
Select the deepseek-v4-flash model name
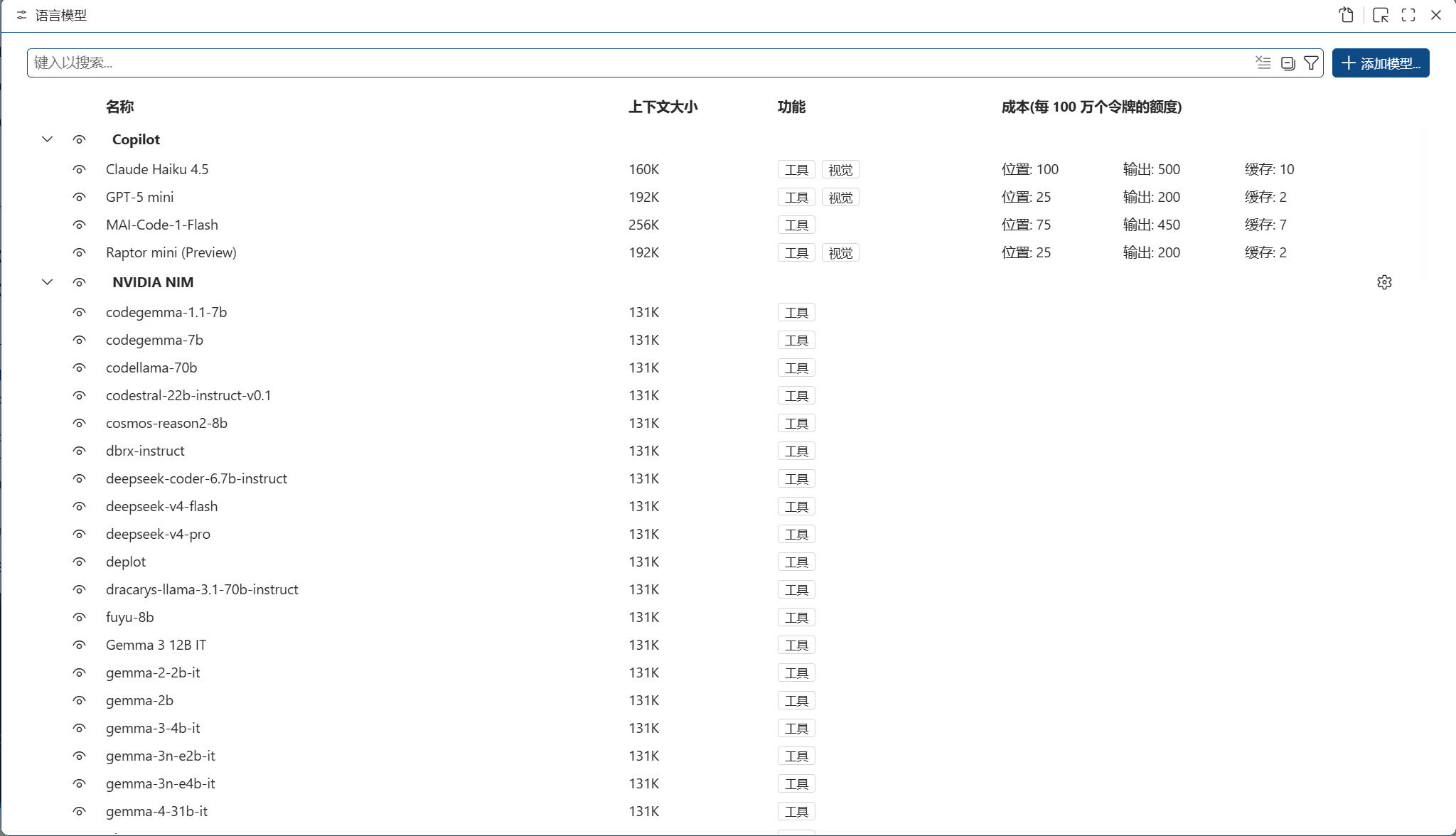(161, 506)
